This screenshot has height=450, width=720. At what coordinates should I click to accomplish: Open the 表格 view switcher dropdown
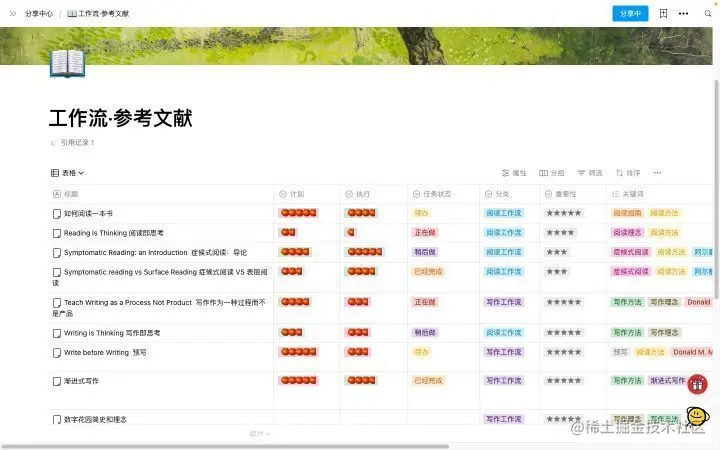click(68, 173)
